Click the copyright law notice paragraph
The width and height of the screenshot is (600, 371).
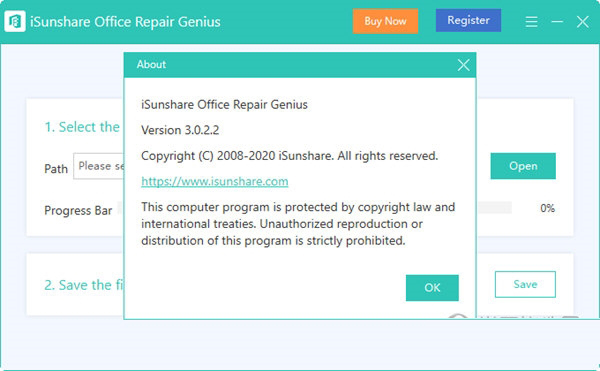click(x=298, y=224)
